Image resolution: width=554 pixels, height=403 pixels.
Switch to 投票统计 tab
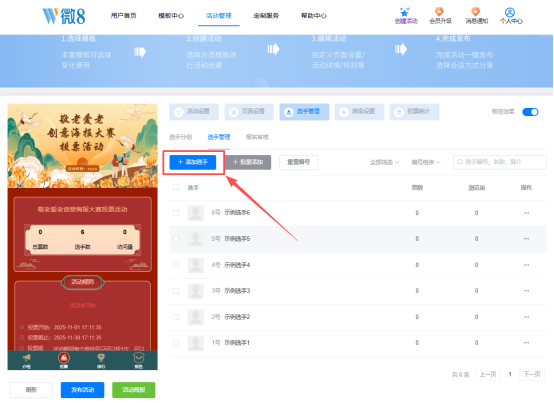(x=414, y=112)
